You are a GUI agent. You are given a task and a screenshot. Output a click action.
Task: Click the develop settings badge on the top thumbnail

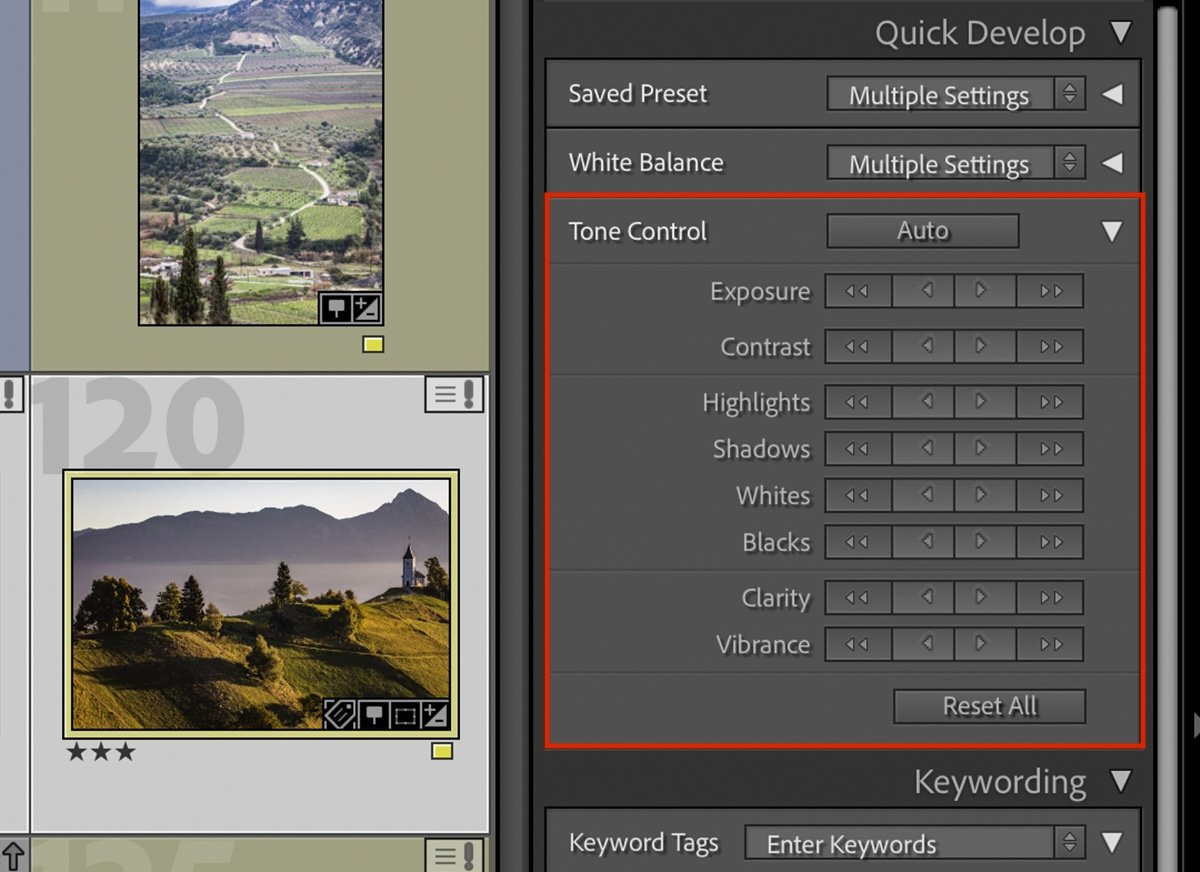(367, 308)
